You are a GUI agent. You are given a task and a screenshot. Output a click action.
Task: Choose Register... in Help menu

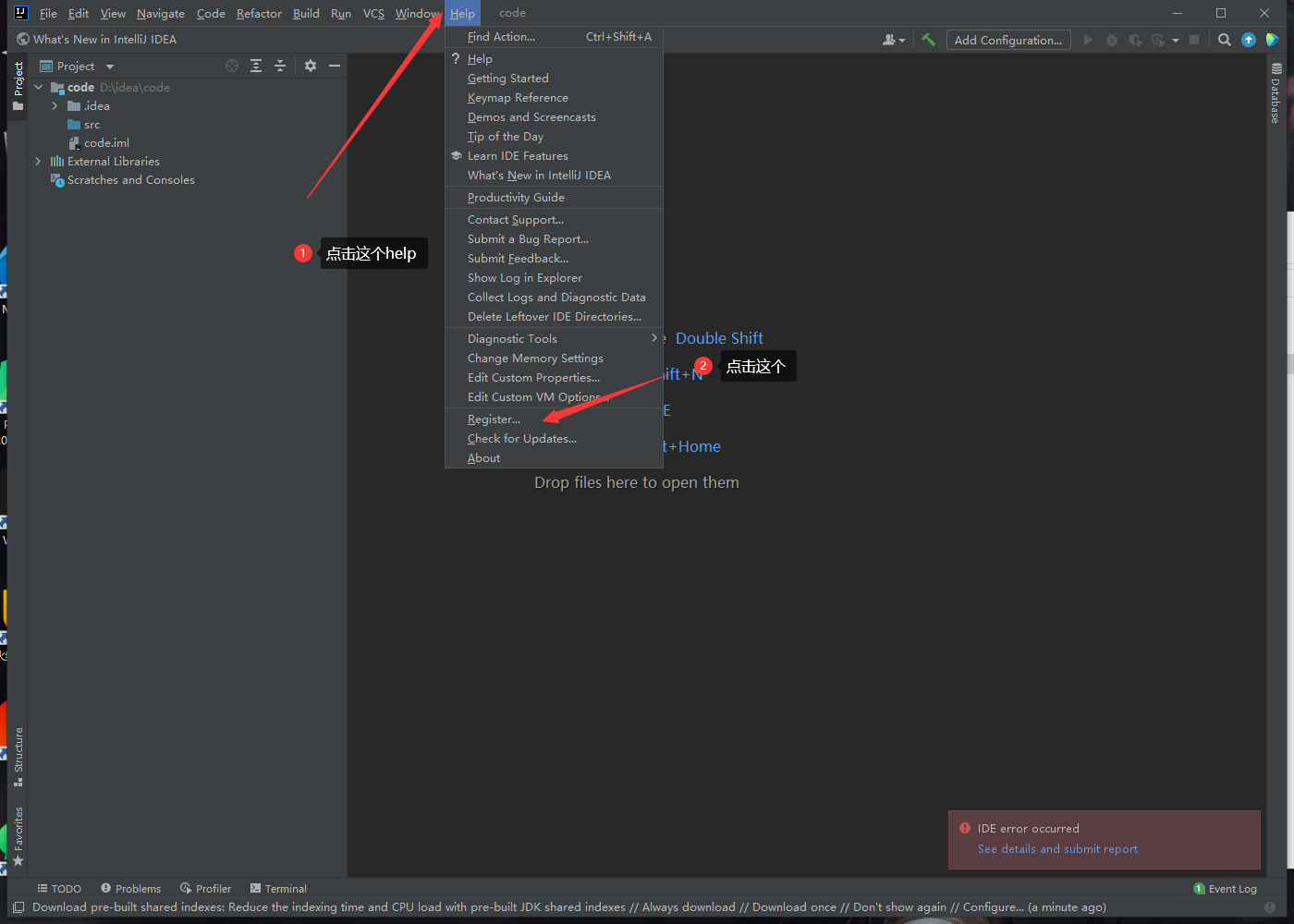[554, 419]
